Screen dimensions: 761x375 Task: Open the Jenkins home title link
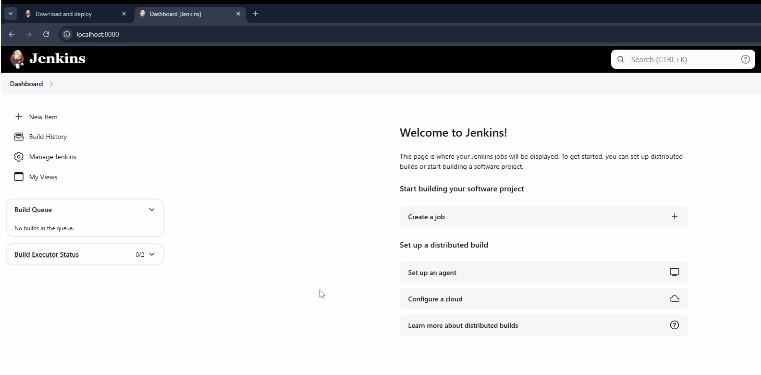(57, 59)
